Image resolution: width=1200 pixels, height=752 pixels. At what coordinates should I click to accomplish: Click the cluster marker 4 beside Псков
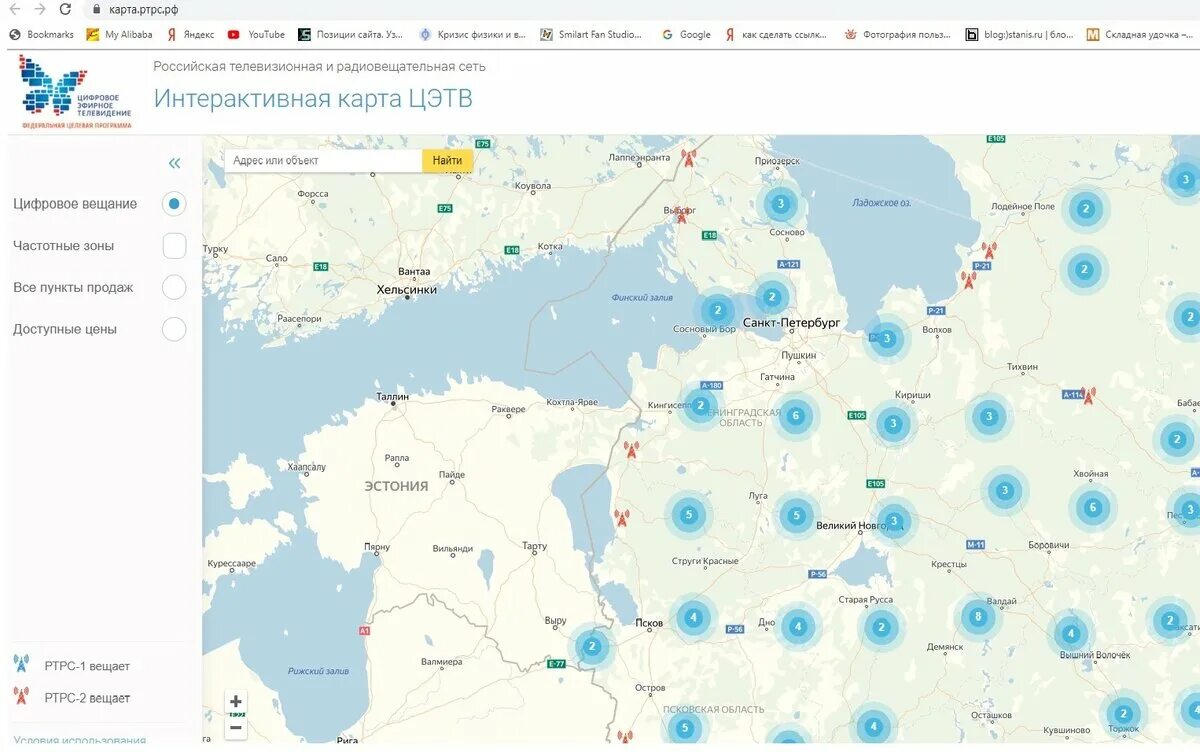point(693,618)
